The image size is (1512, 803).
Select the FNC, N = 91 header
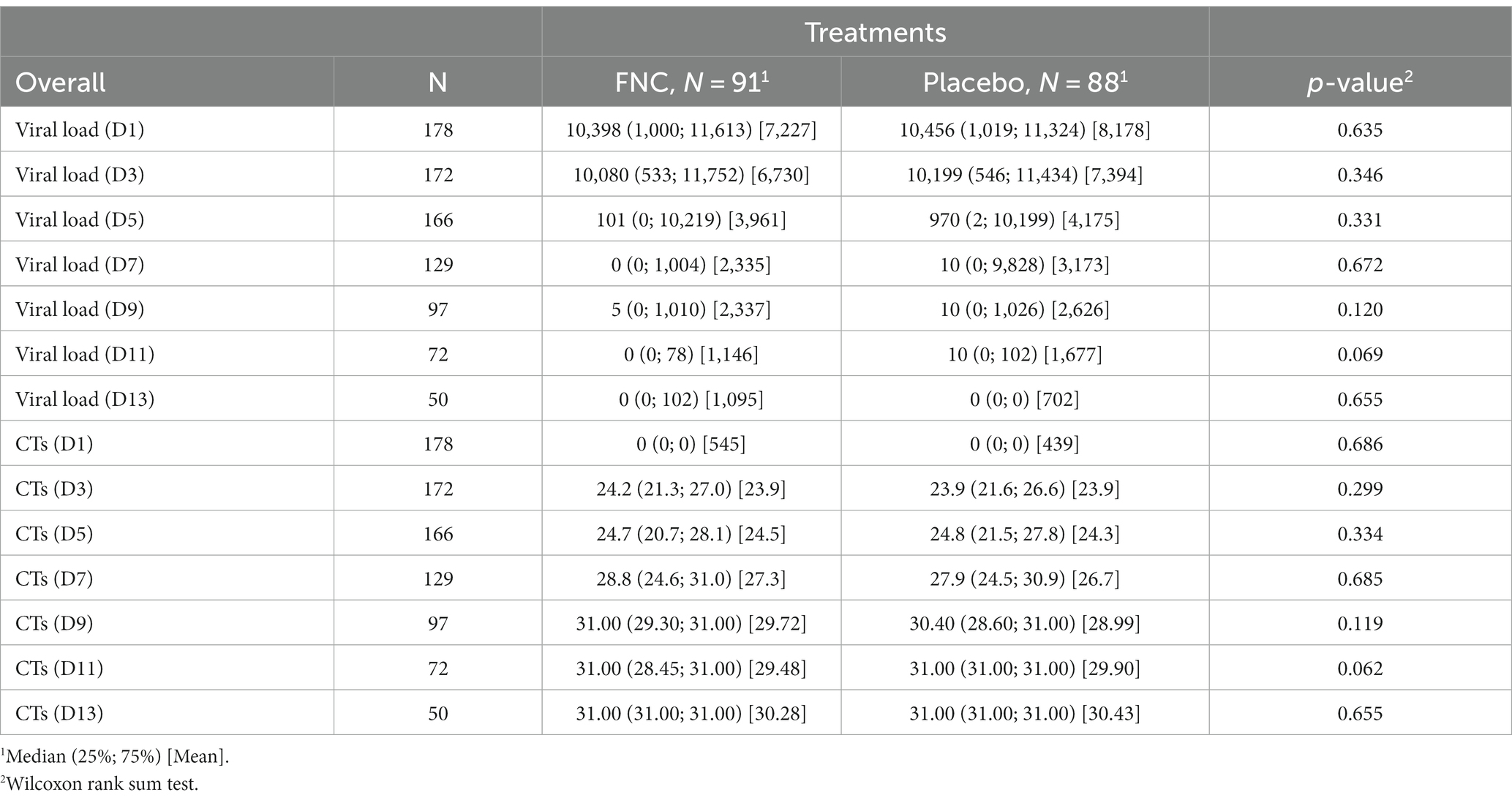click(x=691, y=82)
